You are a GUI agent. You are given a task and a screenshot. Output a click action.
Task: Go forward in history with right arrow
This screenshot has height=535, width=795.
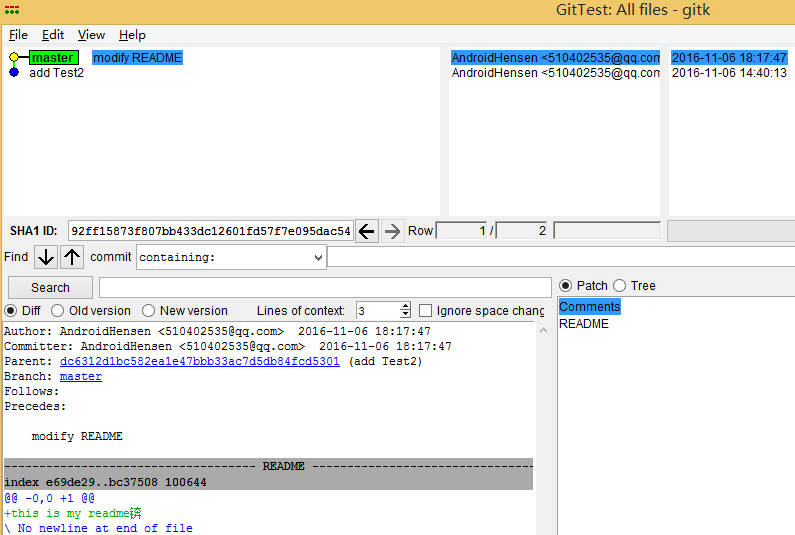[392, 231]
